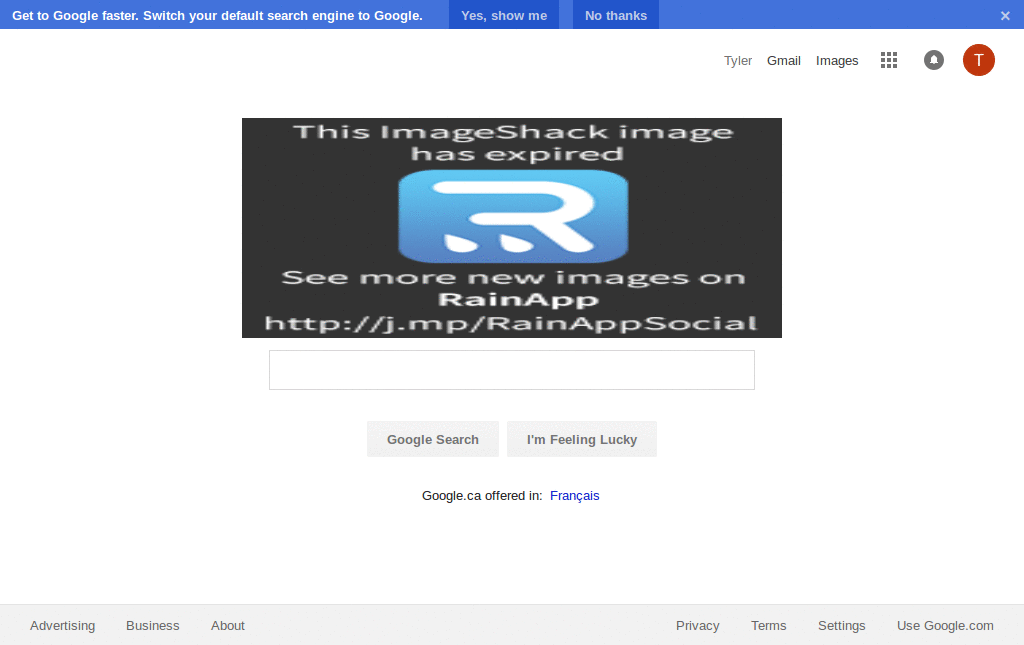The width and height of the screenshot is (1024, 645).
Task: Click the Google Search button
Action: [x=432, y=439]
